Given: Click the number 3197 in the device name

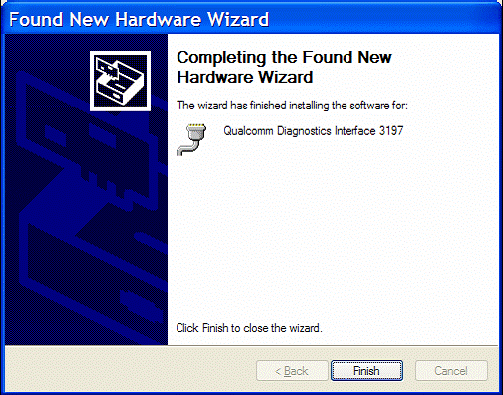Looking at the screenshot, I should pyautogui.click(x=391, y=131).
